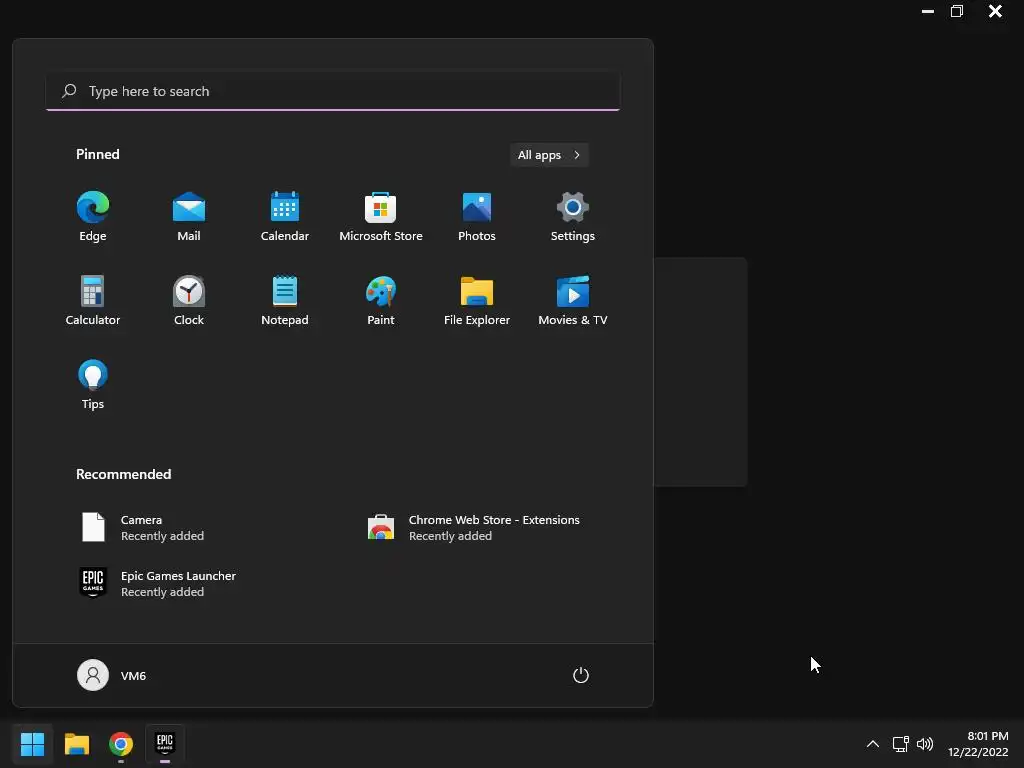Click 'Recently added' under Epic Games Launcher
1024x768 pixels.
tap(162, 592)
